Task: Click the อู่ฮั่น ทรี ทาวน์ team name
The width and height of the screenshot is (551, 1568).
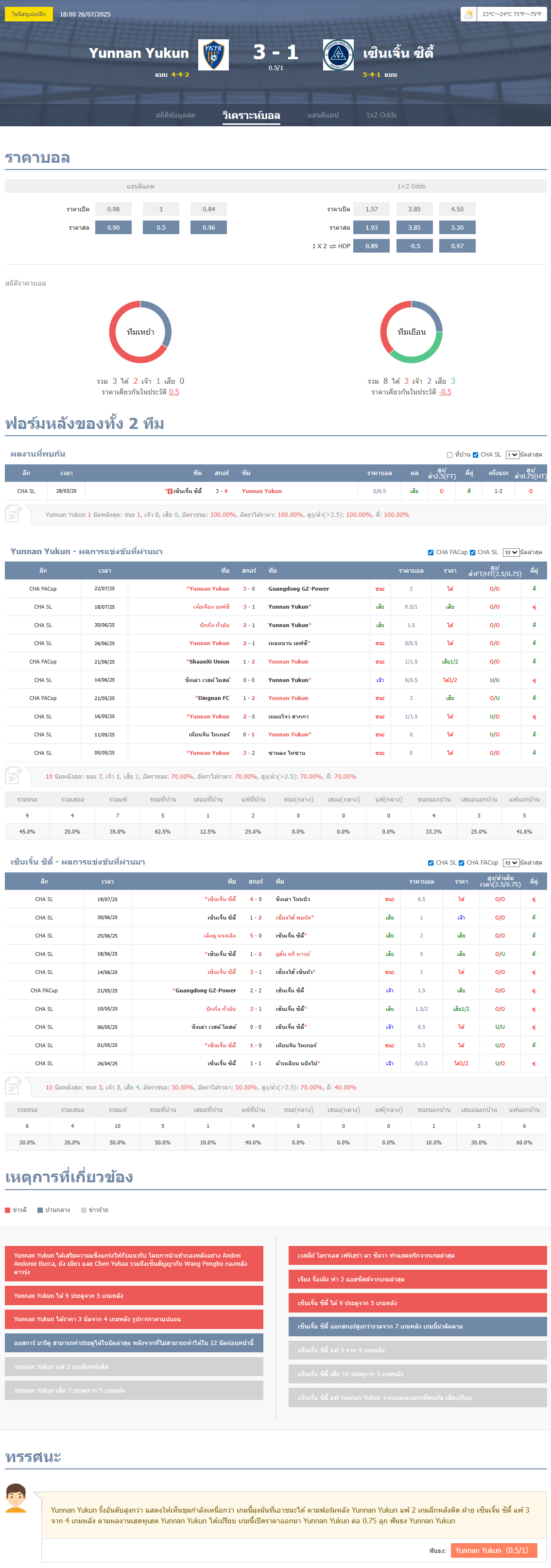Action: tap(293, 954)
